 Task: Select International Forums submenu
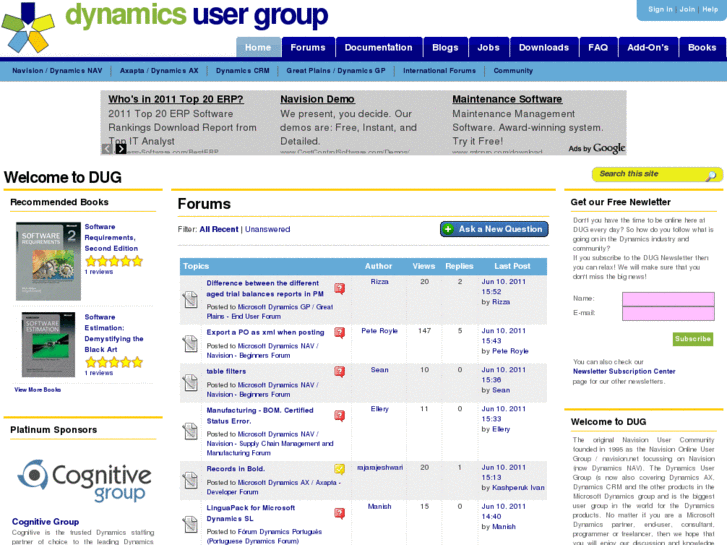click(x=440, y=71)
